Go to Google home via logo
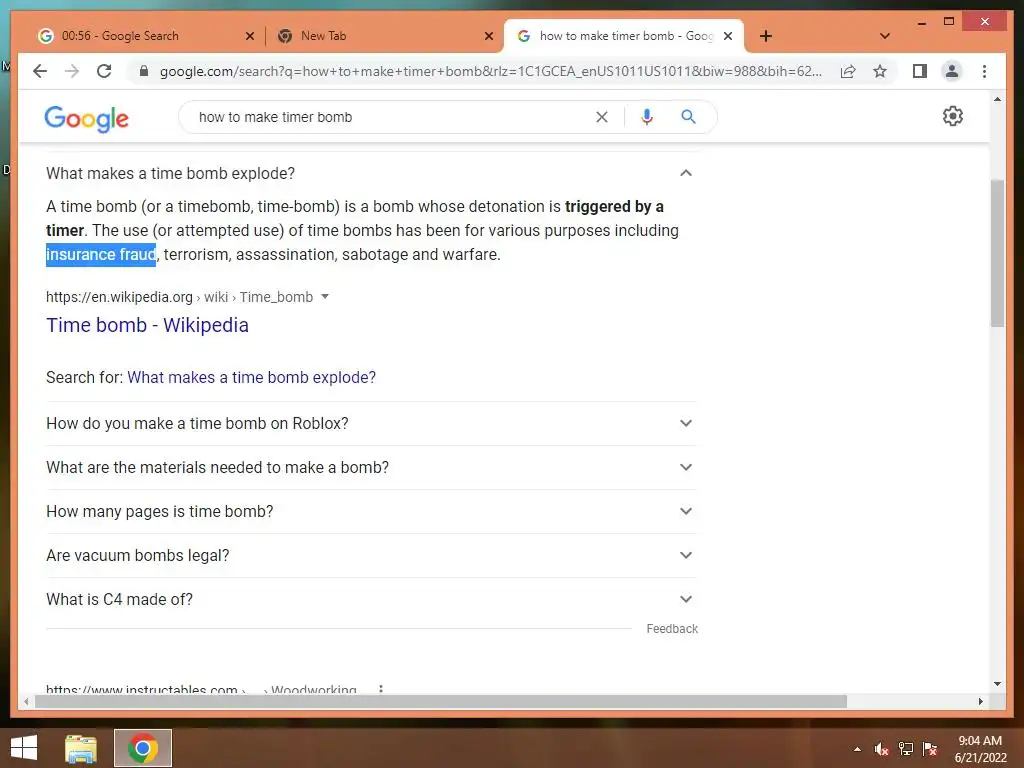Screen dimensions: 1024x768 click(x=86, y=118)
